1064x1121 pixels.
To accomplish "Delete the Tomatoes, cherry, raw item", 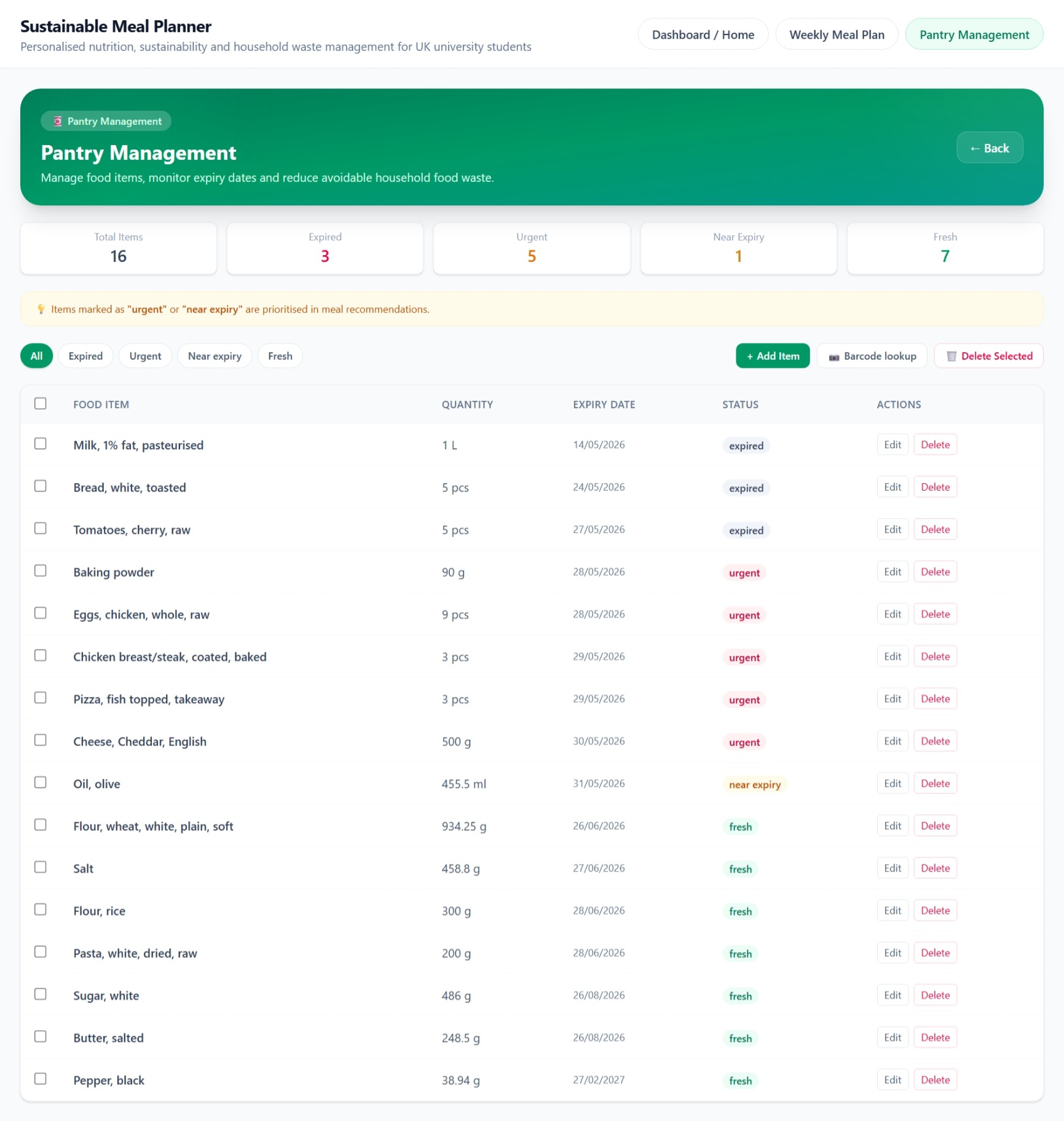I will point(935,529).
